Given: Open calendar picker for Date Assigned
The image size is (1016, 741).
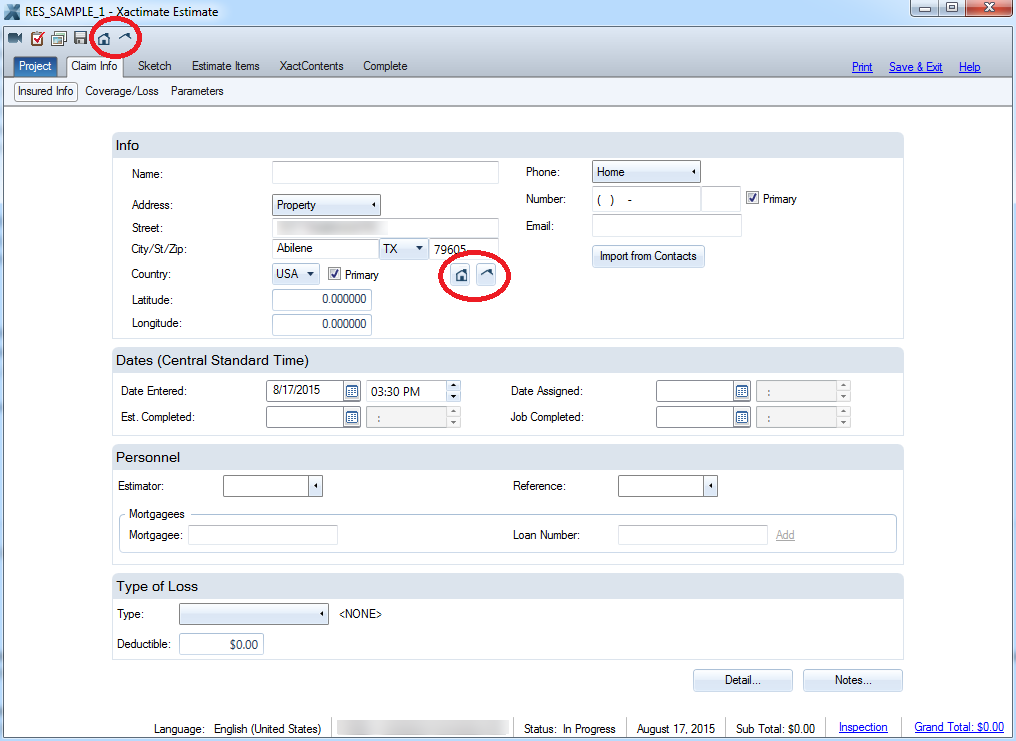Looking at the screenshot, I should [742, 391].
